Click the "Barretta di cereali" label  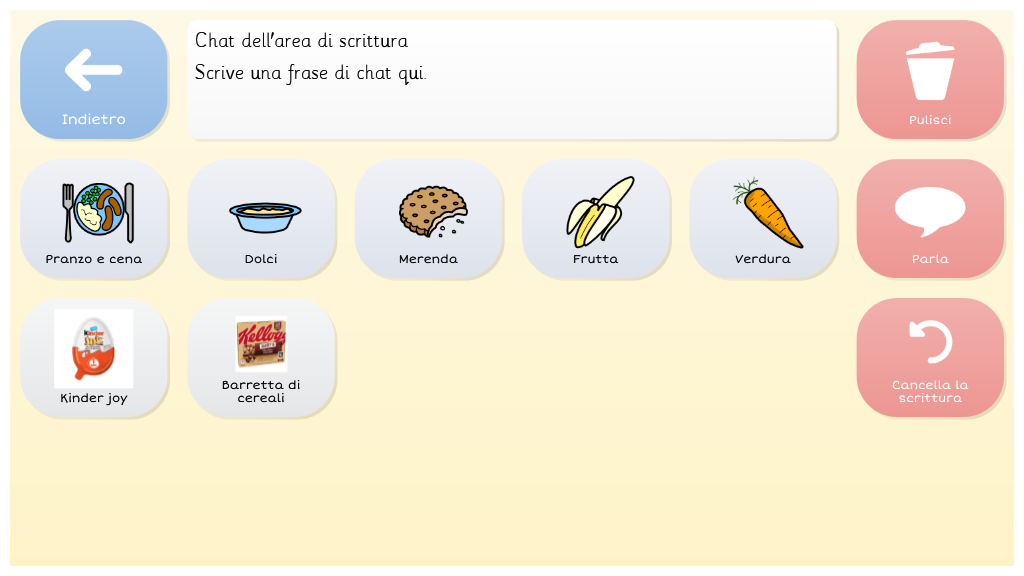[261, 391]
